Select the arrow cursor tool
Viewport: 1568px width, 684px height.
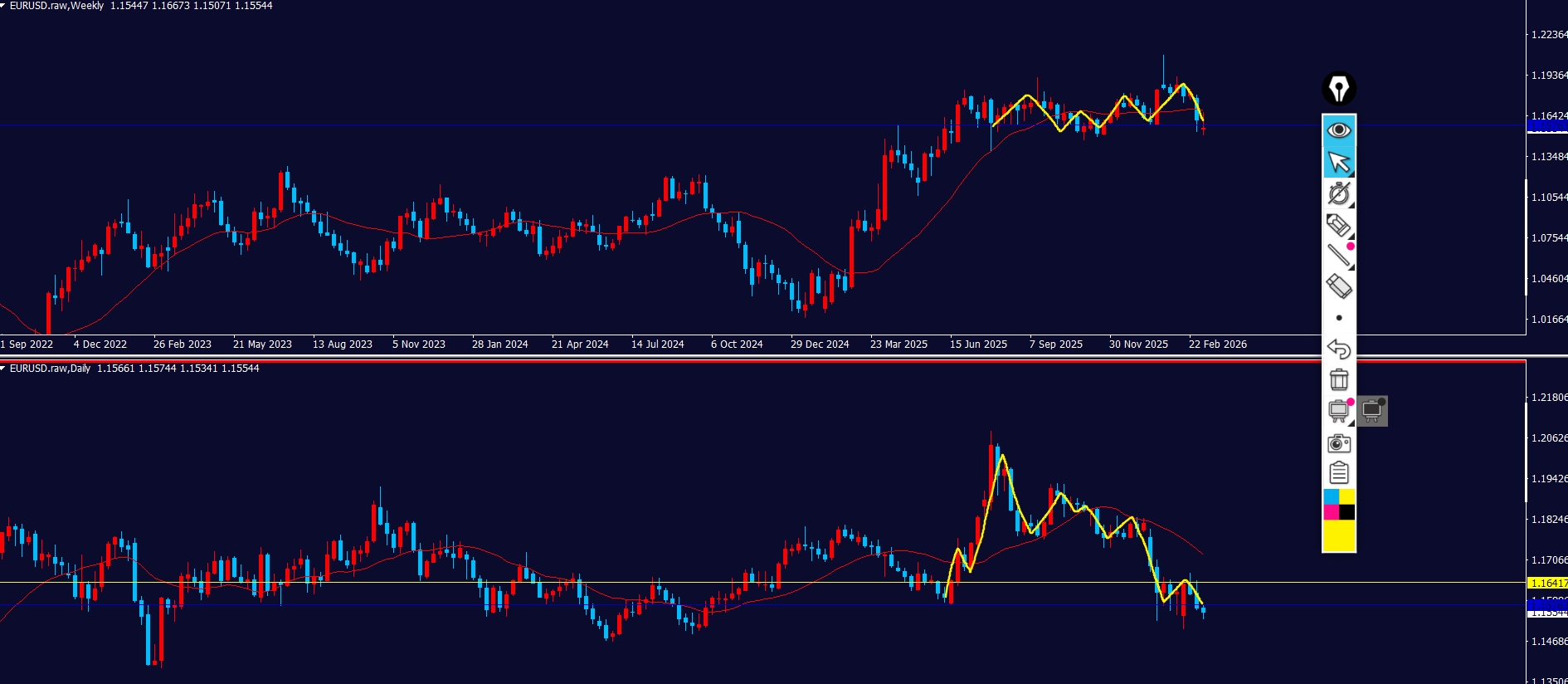(x=1338, y=162)
